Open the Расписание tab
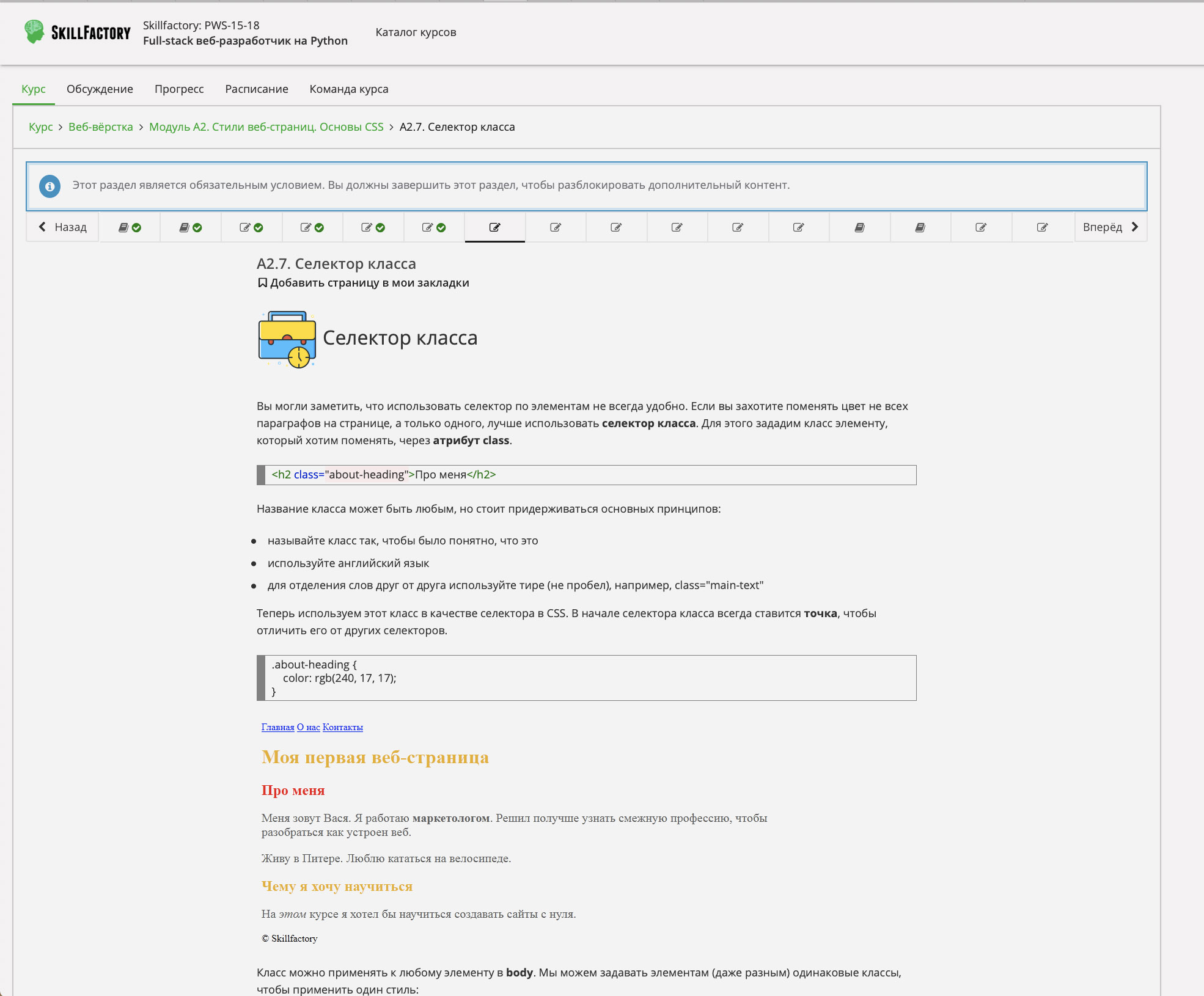 click(x=256, y=89)
